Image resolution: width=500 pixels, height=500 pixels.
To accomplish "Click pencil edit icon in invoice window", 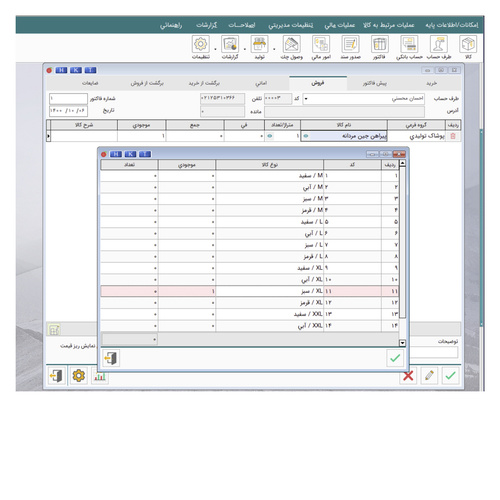I will coord(429,376).
